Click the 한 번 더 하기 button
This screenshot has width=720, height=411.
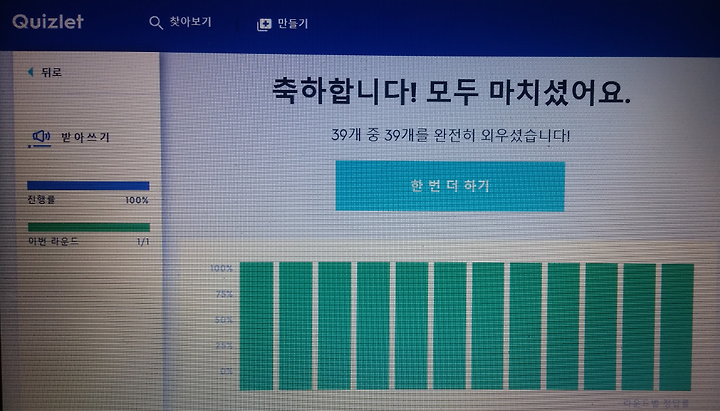450,186
